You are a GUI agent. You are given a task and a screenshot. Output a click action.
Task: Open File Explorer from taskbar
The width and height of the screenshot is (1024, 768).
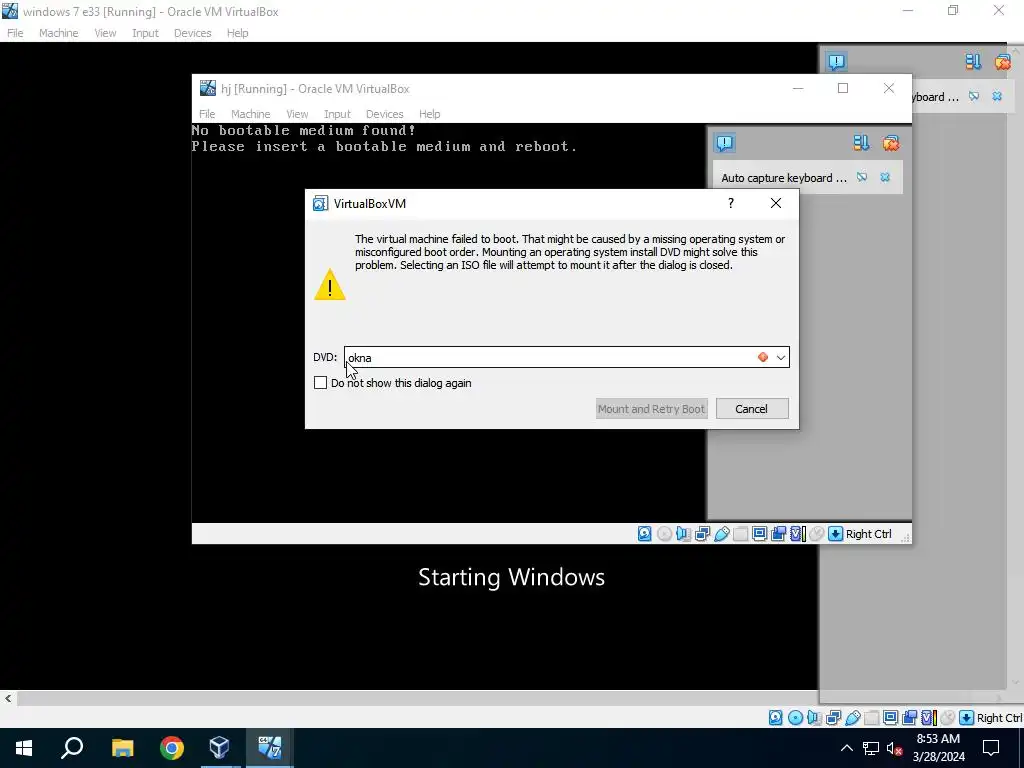122,748
